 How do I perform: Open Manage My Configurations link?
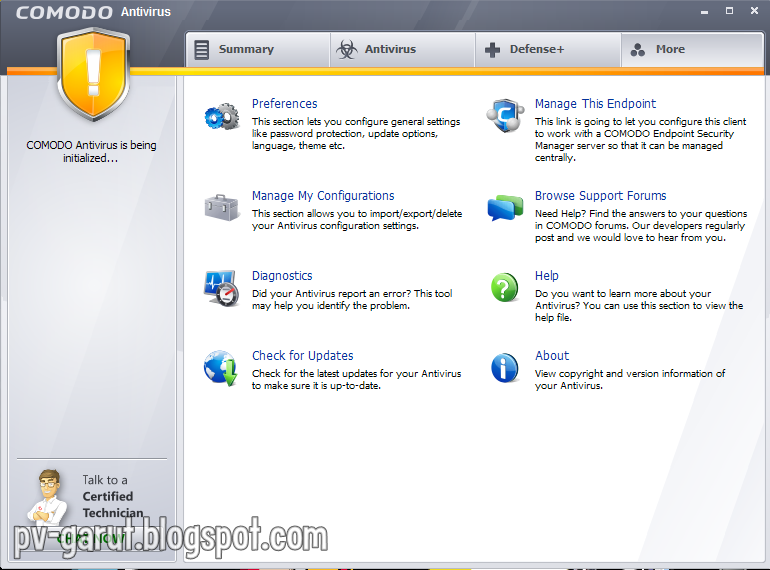tap(323, 195)
